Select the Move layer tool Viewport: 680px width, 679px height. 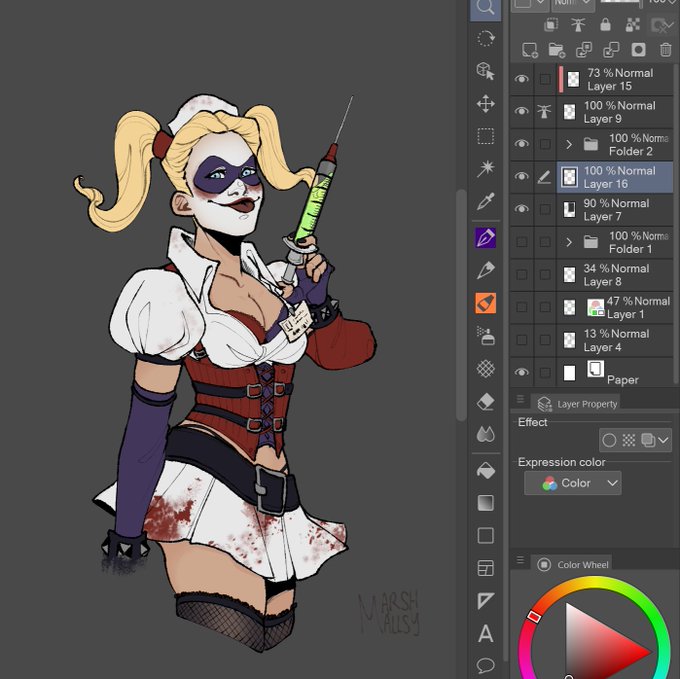485,104
